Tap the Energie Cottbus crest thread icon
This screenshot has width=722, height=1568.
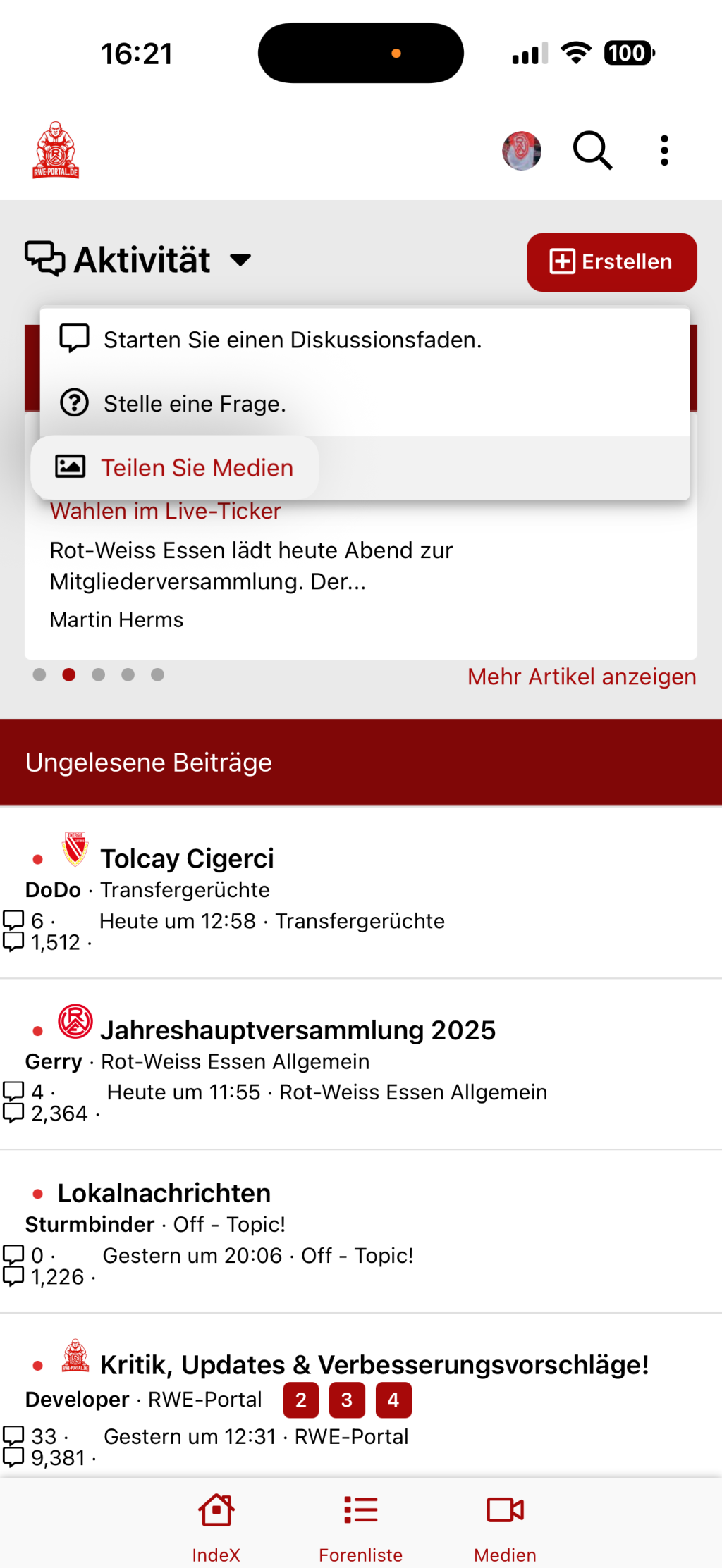[x=75, y=849]
